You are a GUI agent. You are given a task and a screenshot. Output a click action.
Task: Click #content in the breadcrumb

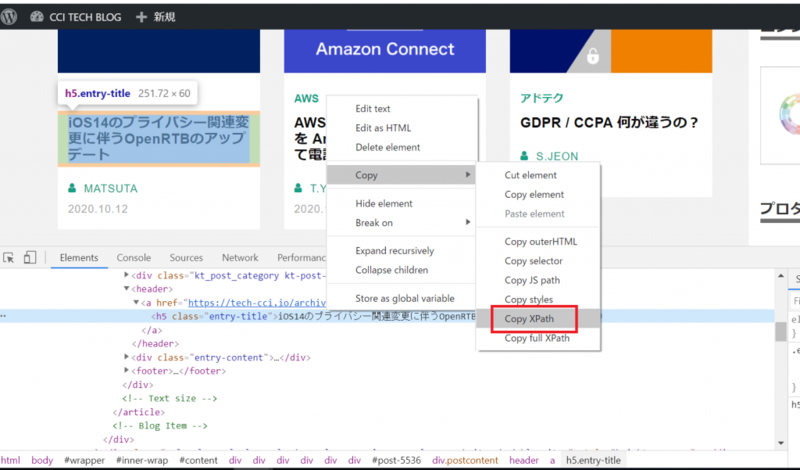(198, 460)
